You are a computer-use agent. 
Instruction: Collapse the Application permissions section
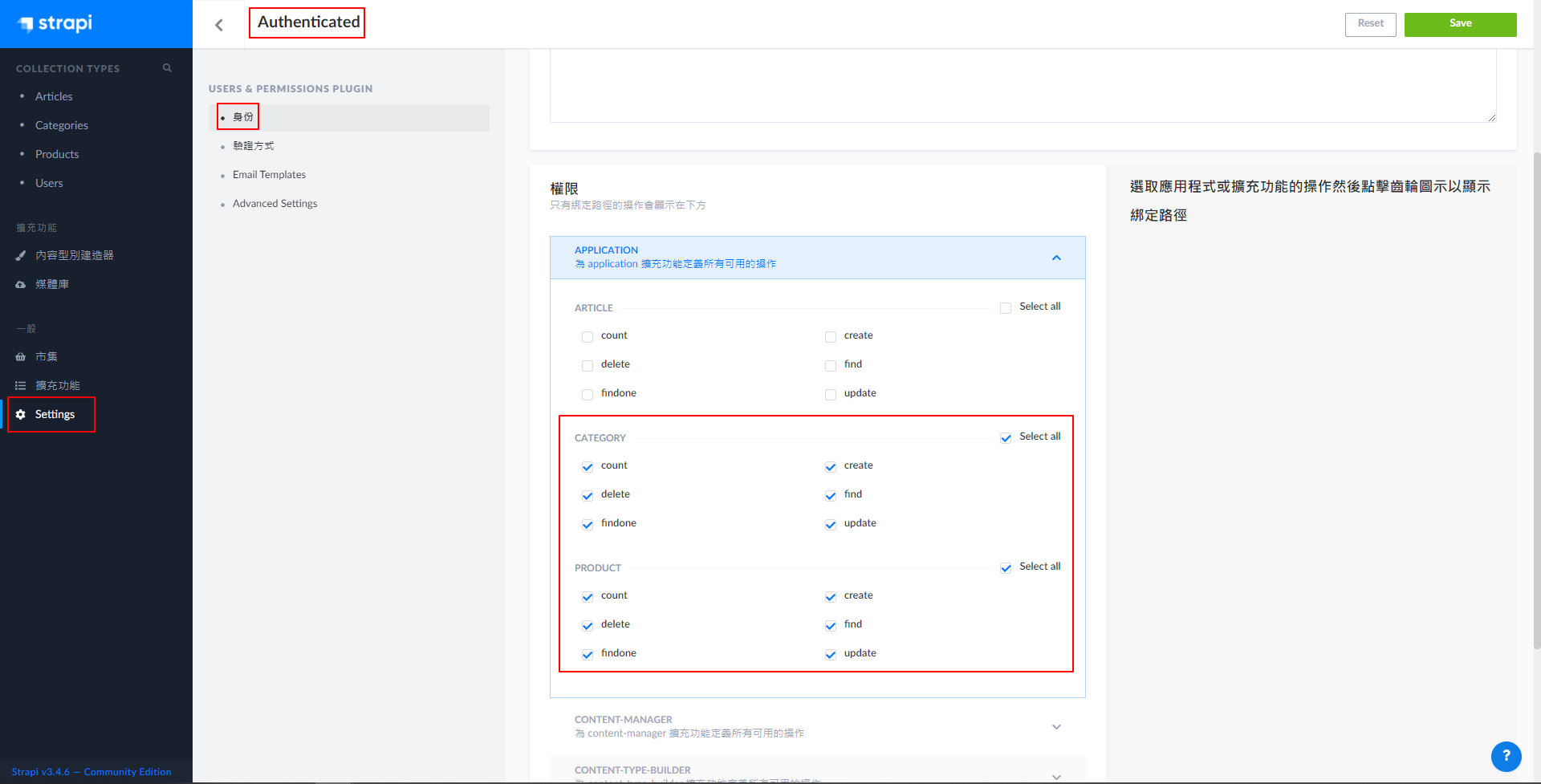click(1056, 258)
